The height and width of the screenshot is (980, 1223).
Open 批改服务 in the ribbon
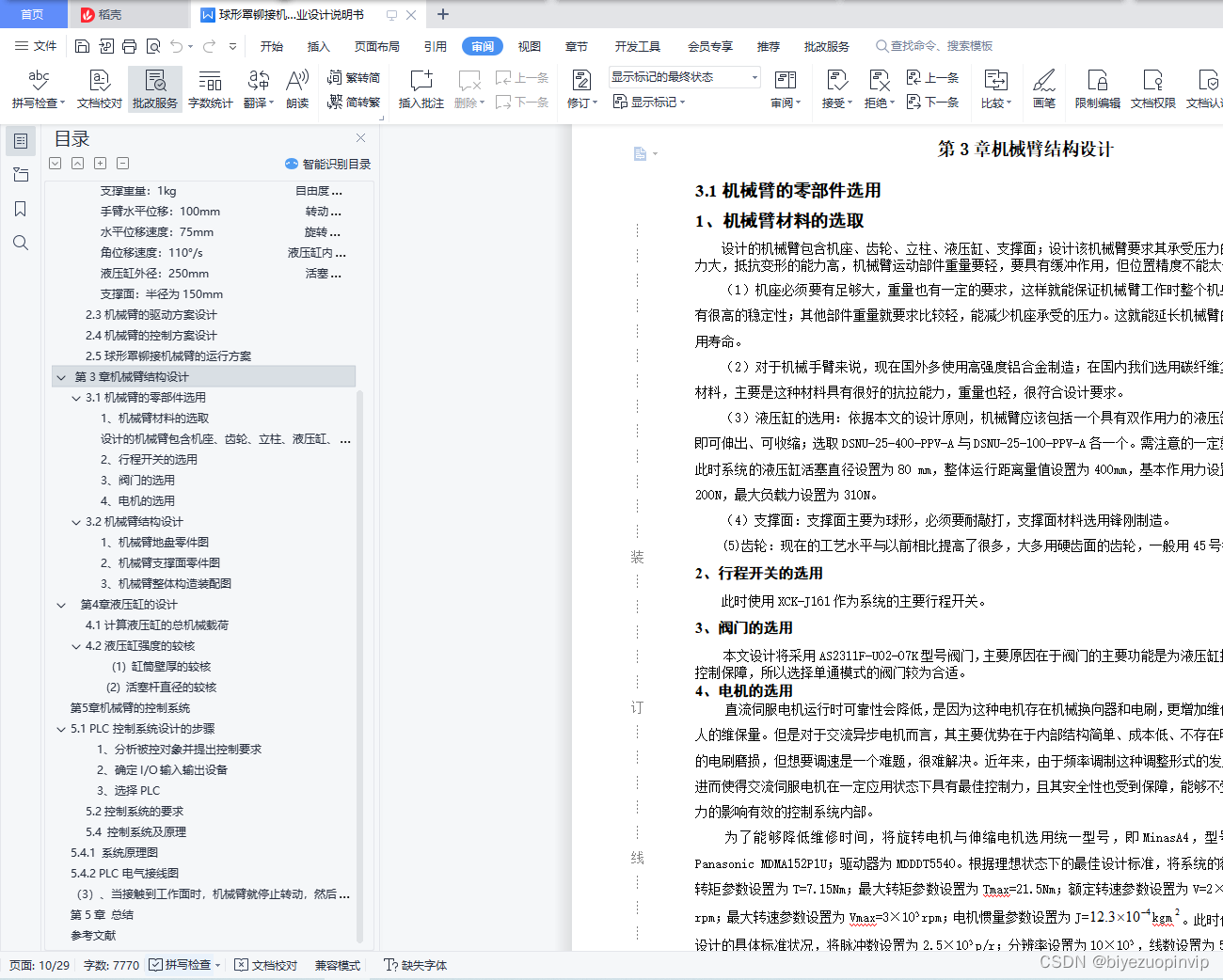pos(155,89)
